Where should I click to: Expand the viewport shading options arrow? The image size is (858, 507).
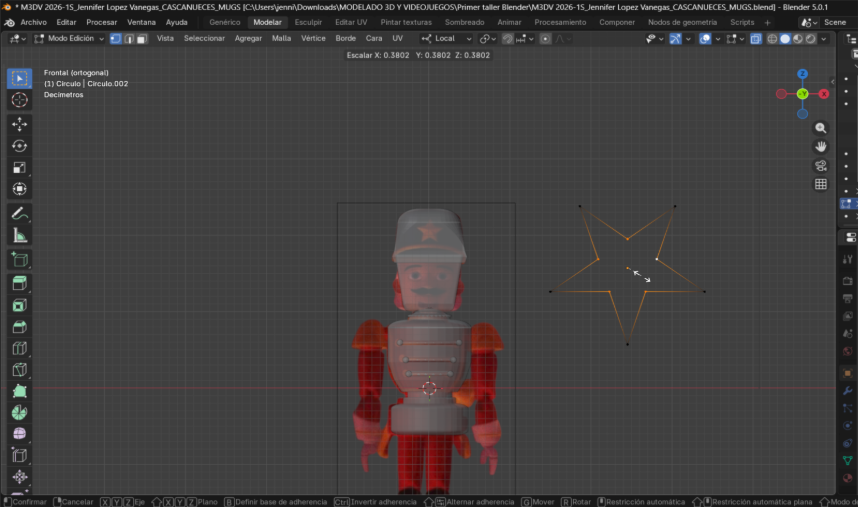click(x=824, y=39)
